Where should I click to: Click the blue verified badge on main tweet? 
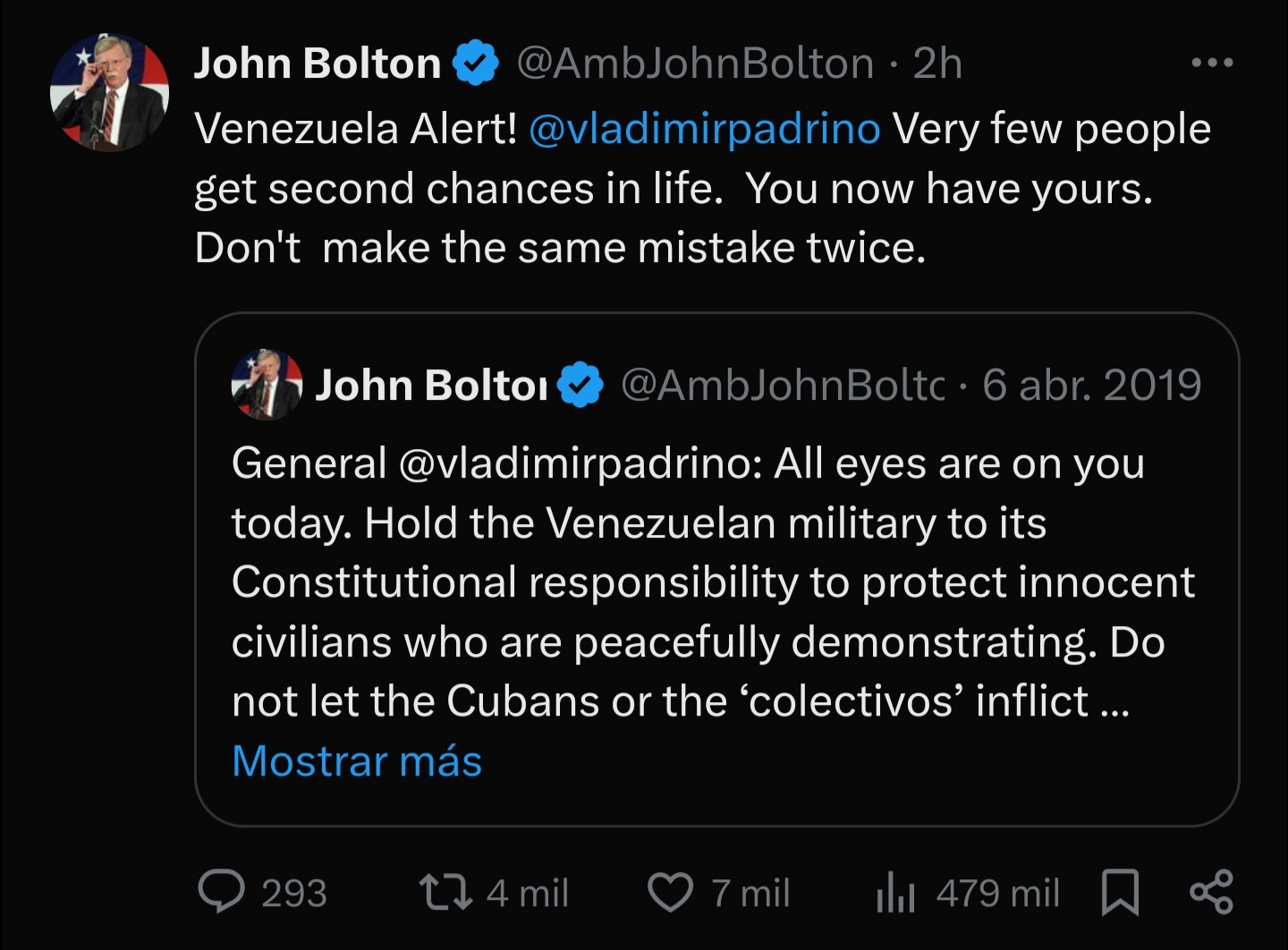[475, 63]
